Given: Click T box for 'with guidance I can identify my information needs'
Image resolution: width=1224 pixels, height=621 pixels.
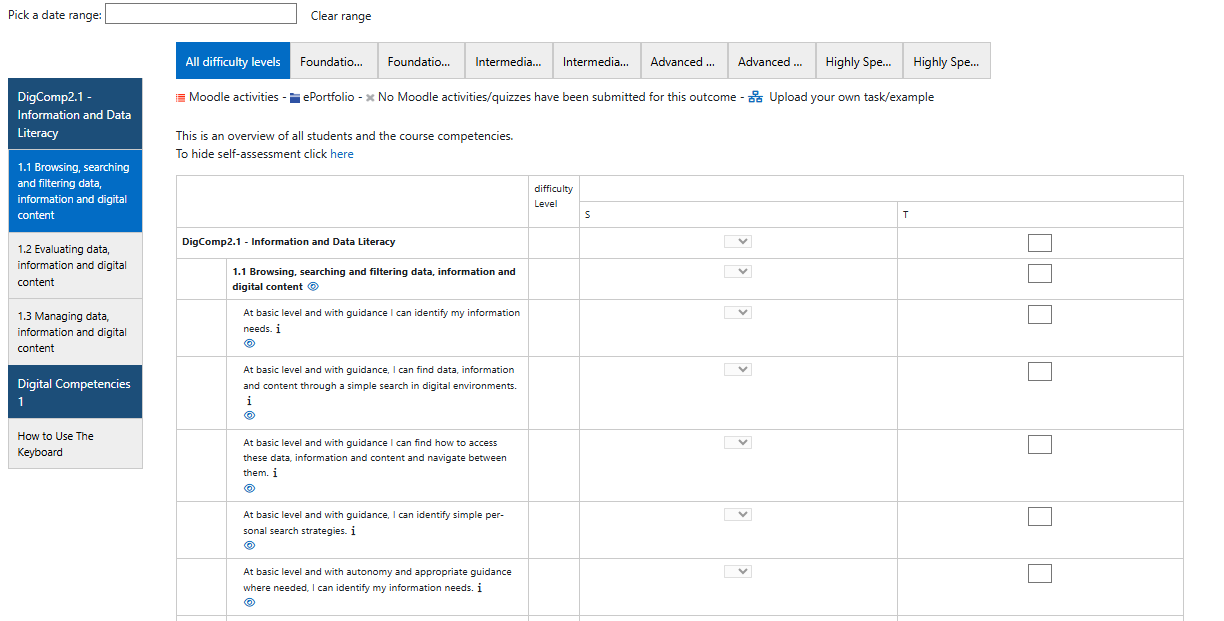Looking at the screenshot, I should (1040, 314).
